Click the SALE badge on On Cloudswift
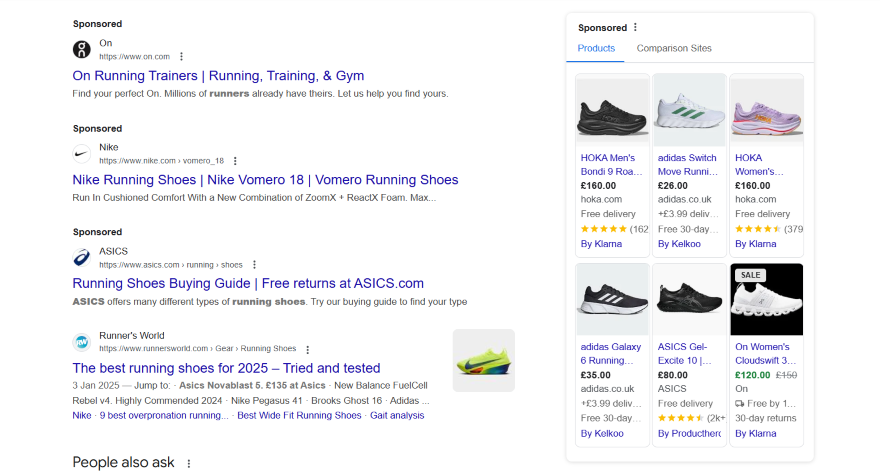 coord(750,275)
